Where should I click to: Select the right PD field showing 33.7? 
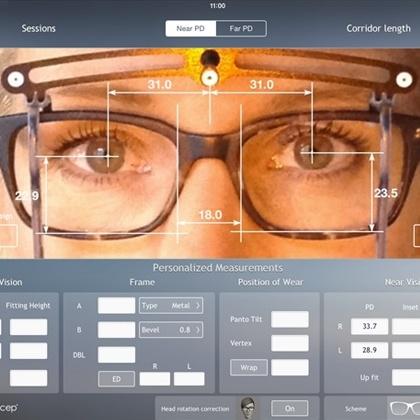pos(369,326)
